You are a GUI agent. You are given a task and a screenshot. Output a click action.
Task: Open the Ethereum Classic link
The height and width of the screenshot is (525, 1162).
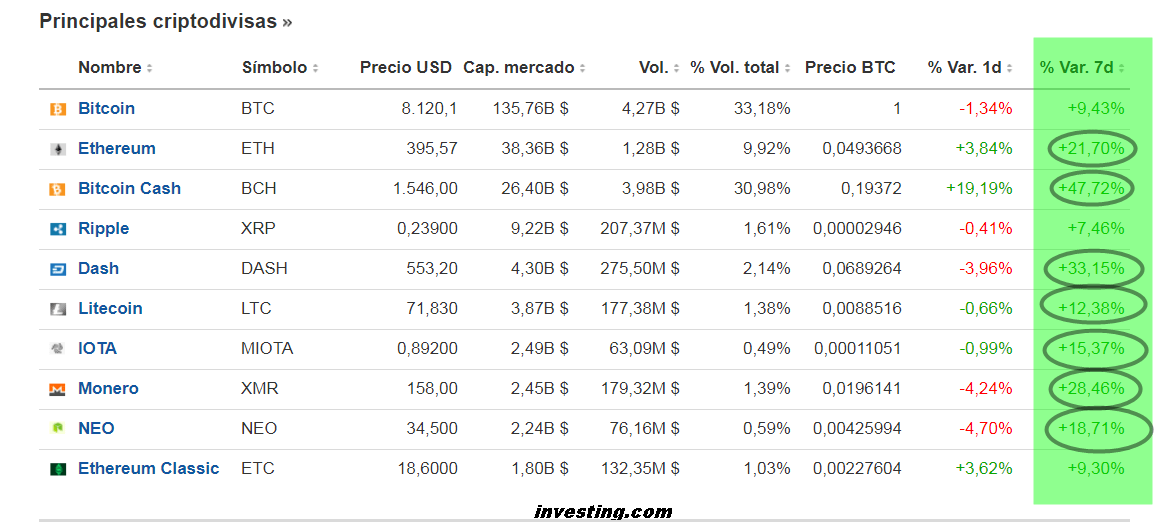tap(148, 468)
